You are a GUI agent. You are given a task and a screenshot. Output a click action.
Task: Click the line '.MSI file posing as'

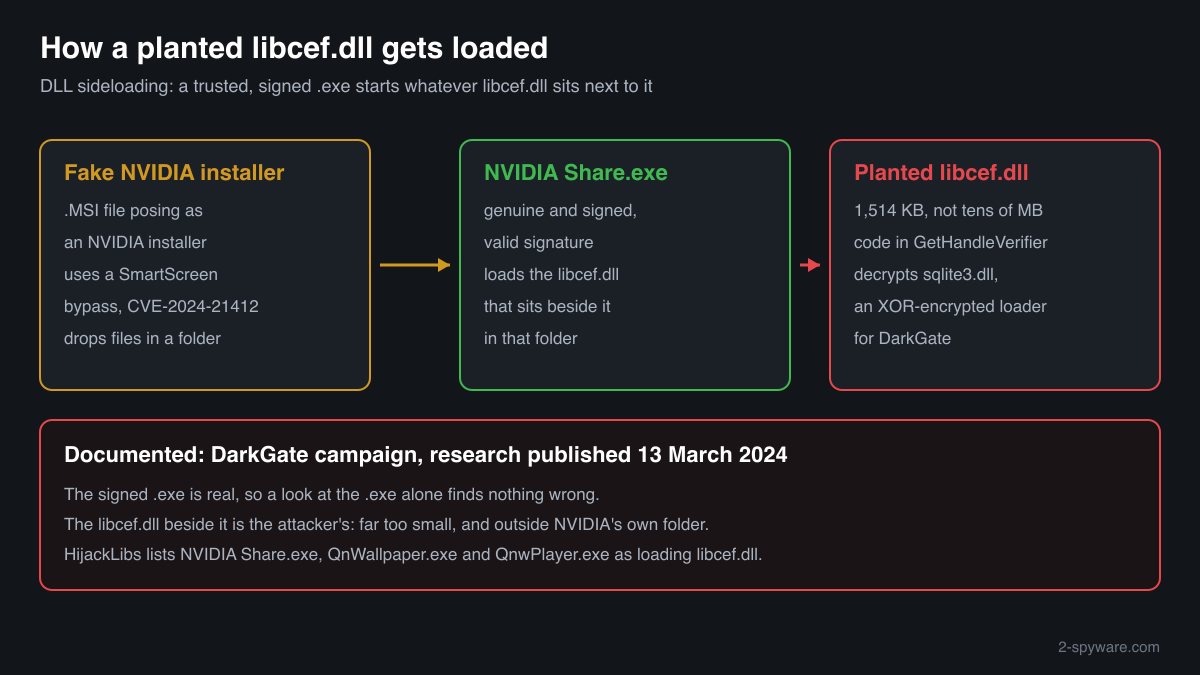133,210
